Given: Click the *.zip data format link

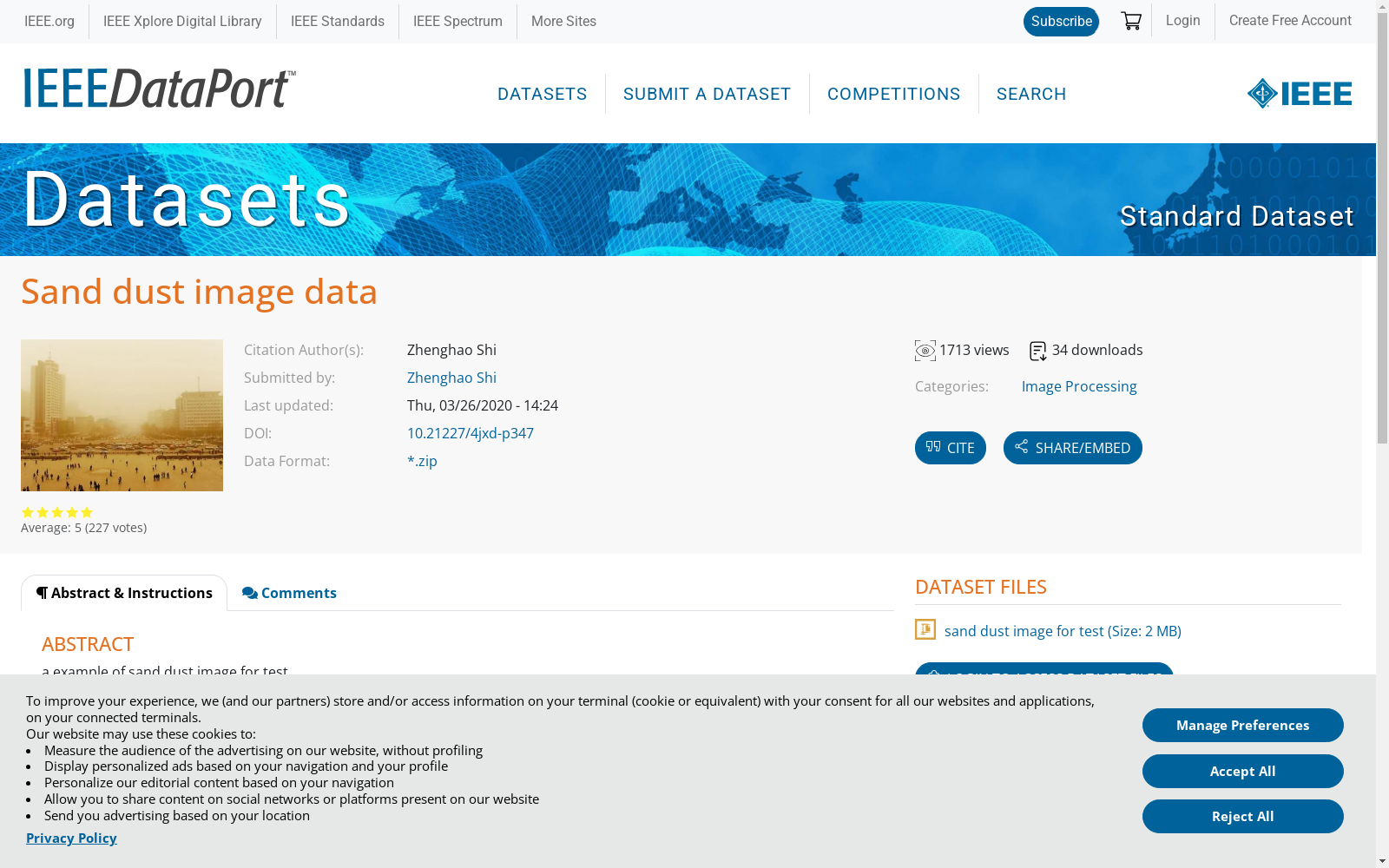Looking at the screenshot, I should (x=422, y=461).
